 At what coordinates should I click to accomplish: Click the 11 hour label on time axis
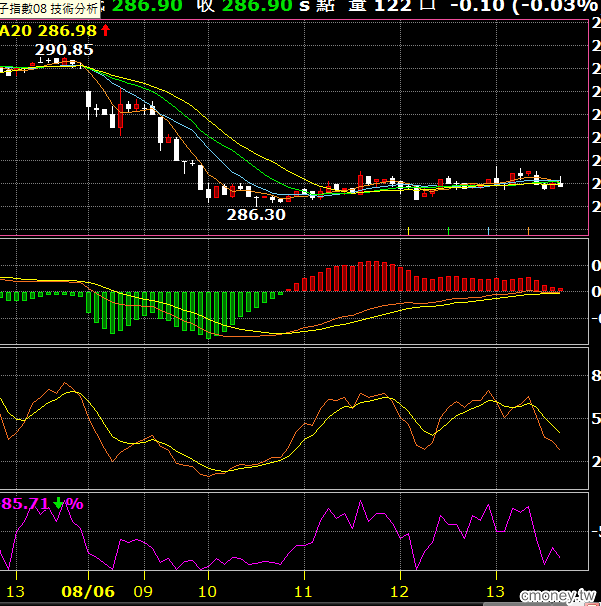coord(303,591)
